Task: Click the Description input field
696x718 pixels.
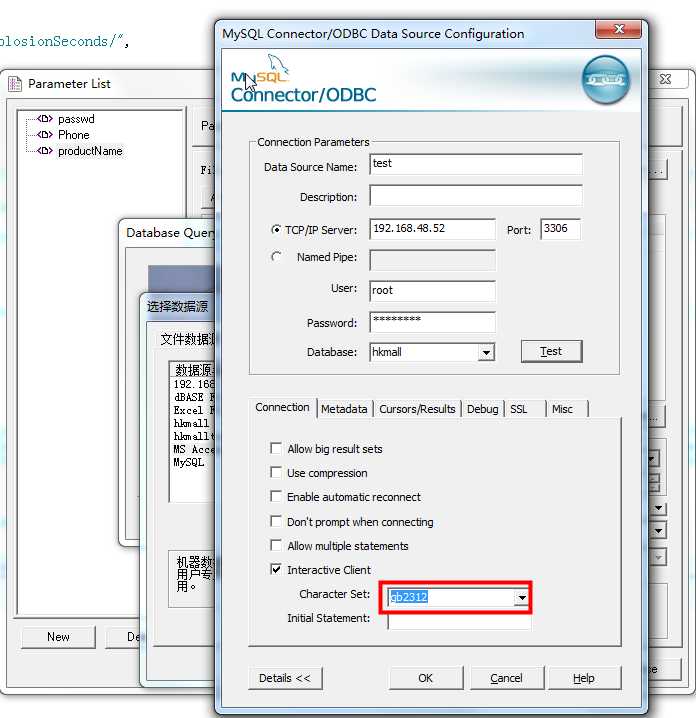Action: coord(476,196)
